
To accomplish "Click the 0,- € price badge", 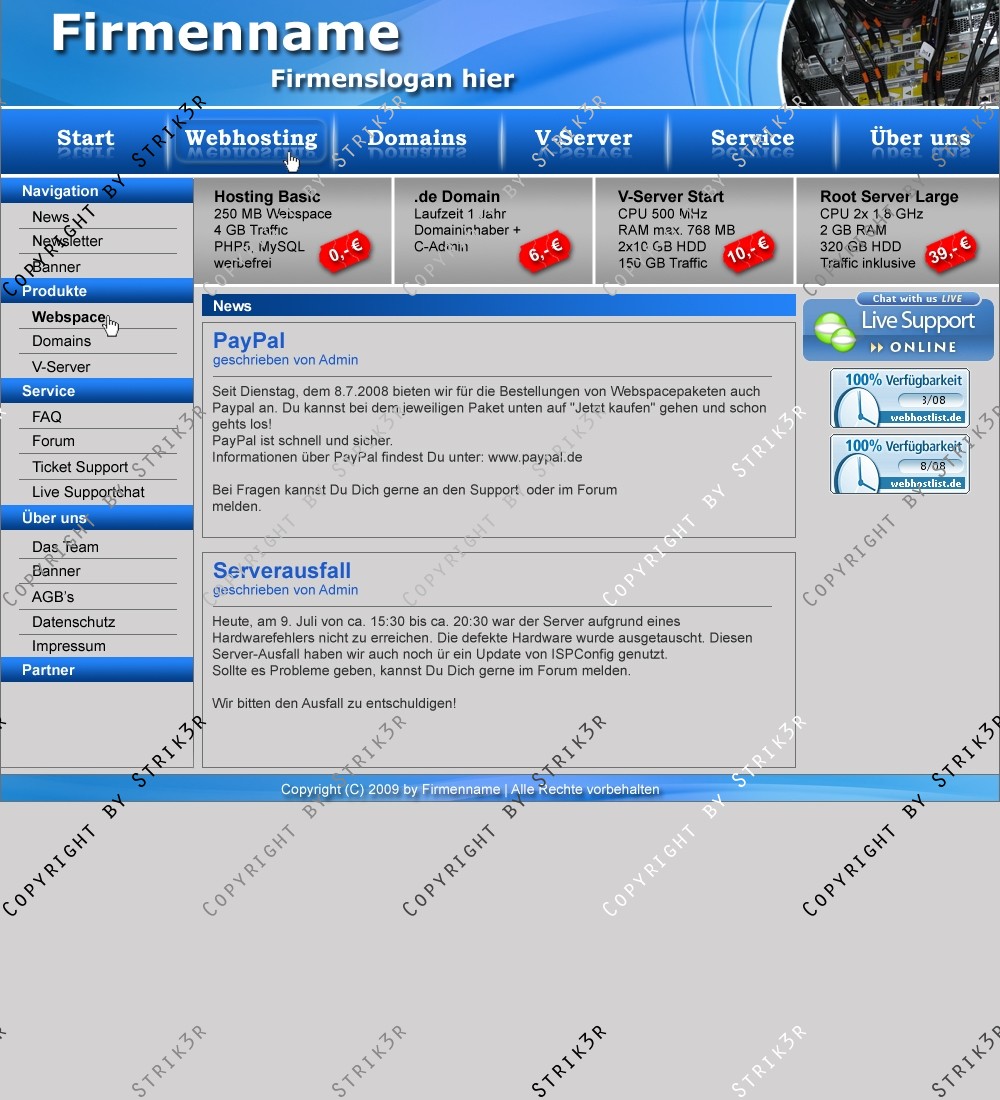I will coord(345,250).
